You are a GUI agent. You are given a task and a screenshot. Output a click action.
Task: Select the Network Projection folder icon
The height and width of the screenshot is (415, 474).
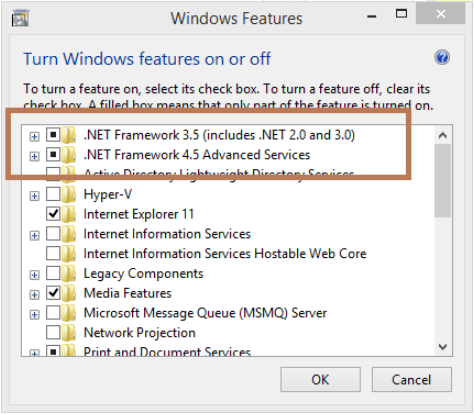click(x=69, y=333)
